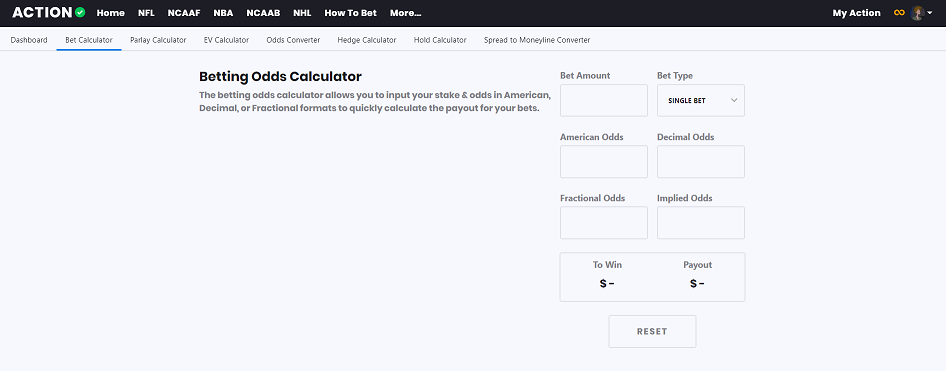946x371 pixels.
Task: Select the Bet Calculator tab
Action: coord(89,40)
